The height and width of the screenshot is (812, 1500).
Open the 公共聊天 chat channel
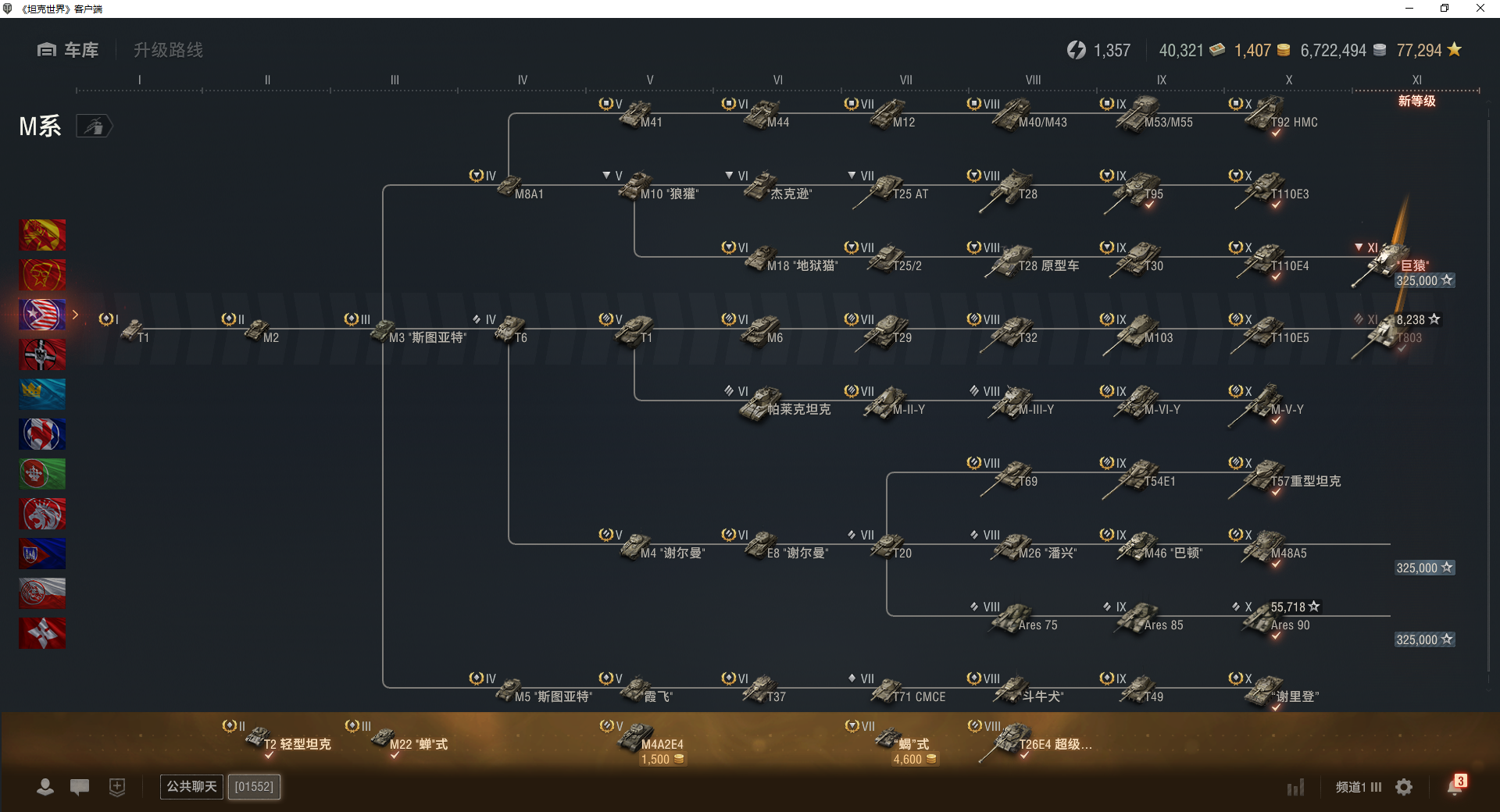(x=191, y=786)
